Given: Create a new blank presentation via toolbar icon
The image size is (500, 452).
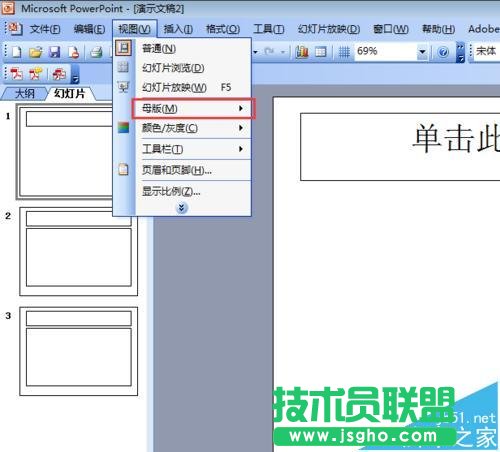Looking at the screenshot, I should point(17,52).
